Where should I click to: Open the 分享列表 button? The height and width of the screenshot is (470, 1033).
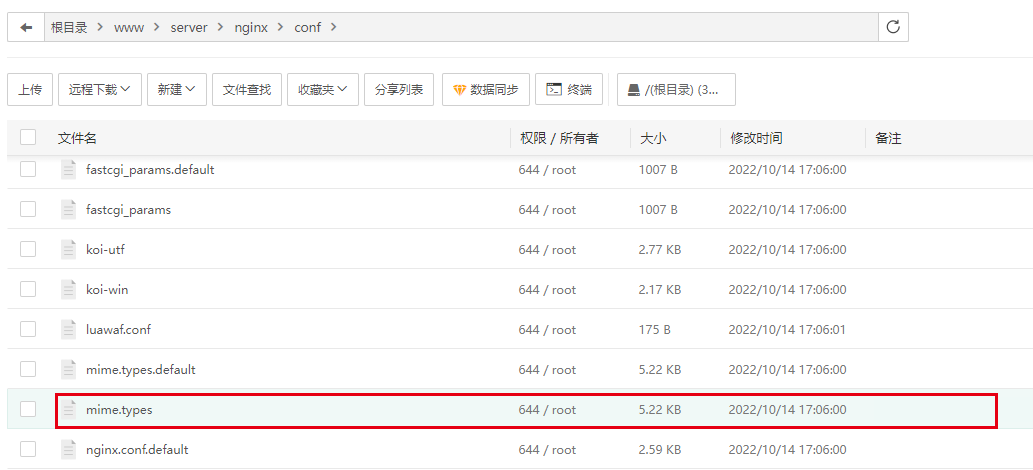coord(399,90)
